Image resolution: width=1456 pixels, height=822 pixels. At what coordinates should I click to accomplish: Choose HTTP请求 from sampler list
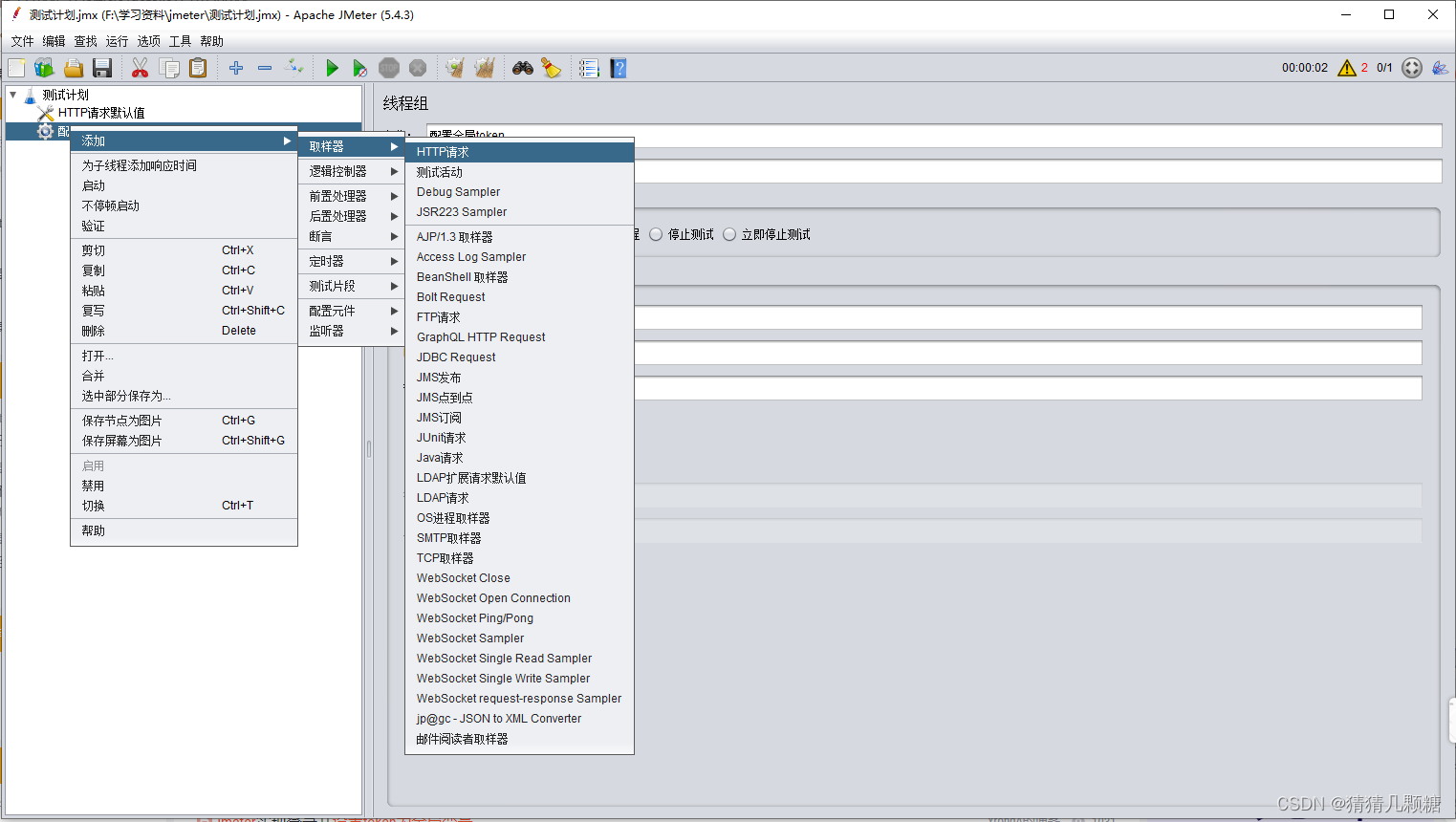(x=519, y=152)
